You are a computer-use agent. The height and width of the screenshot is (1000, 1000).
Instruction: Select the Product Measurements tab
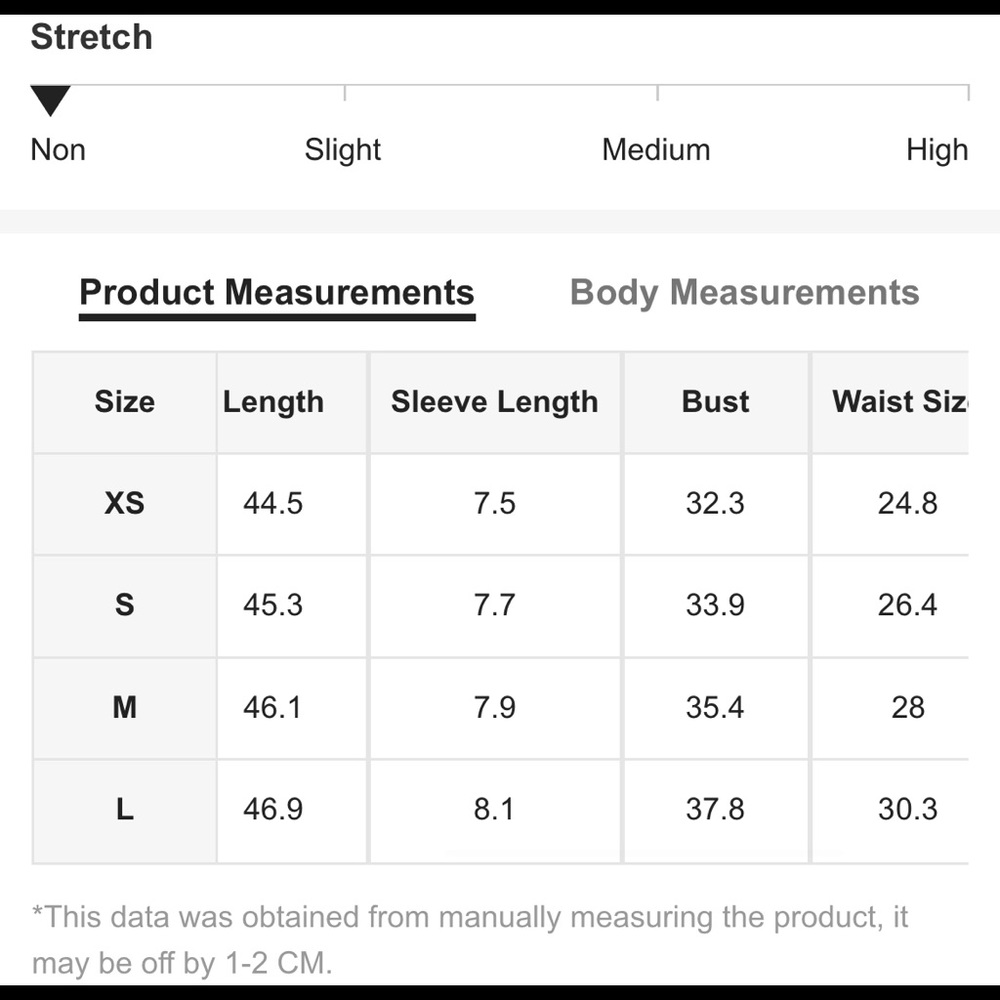[277, 293]
